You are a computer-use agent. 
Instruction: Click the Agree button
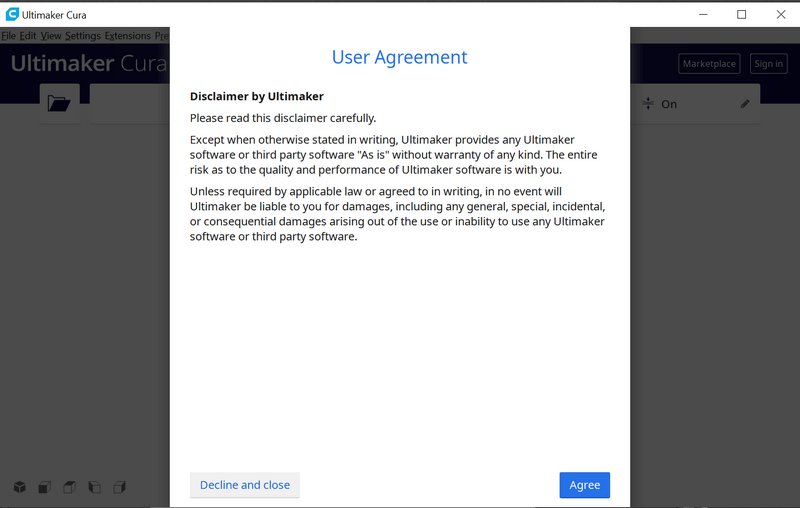(x=584, y=485)
